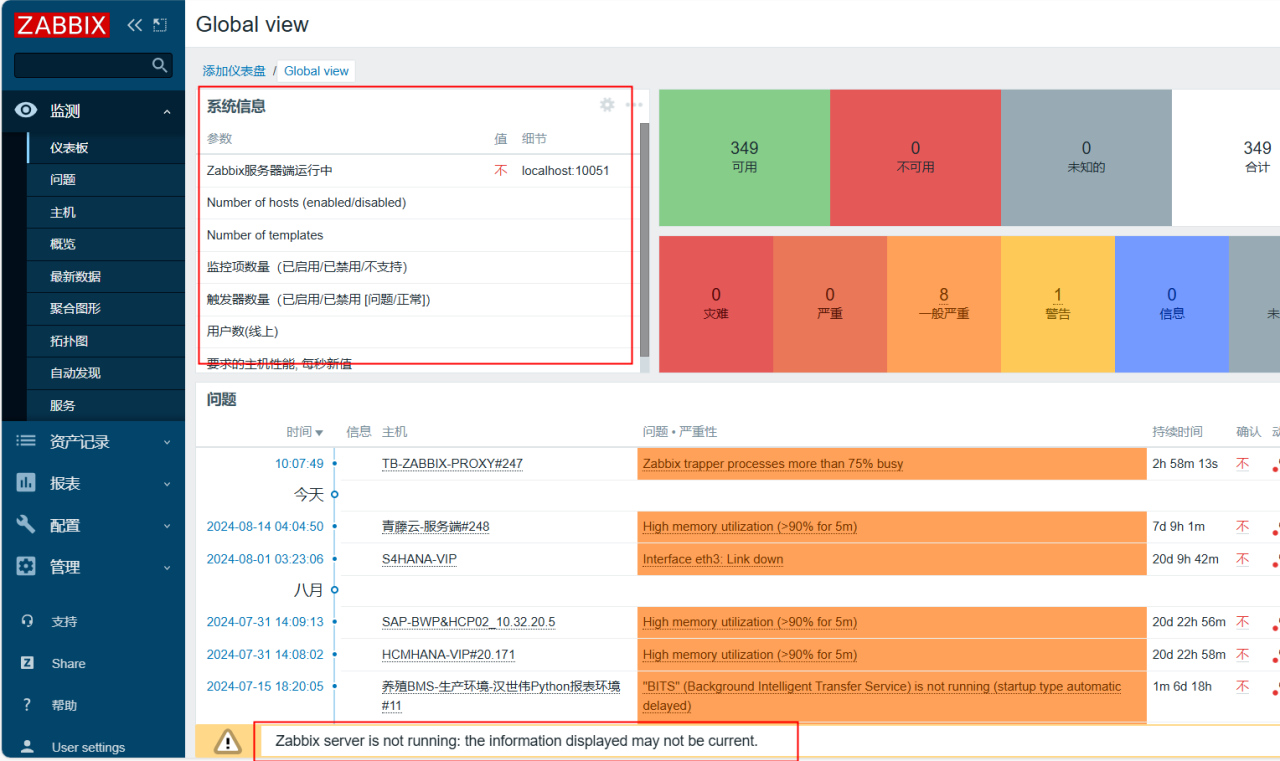
Task: Click the 资产记录 list icon
Action: 26,441
